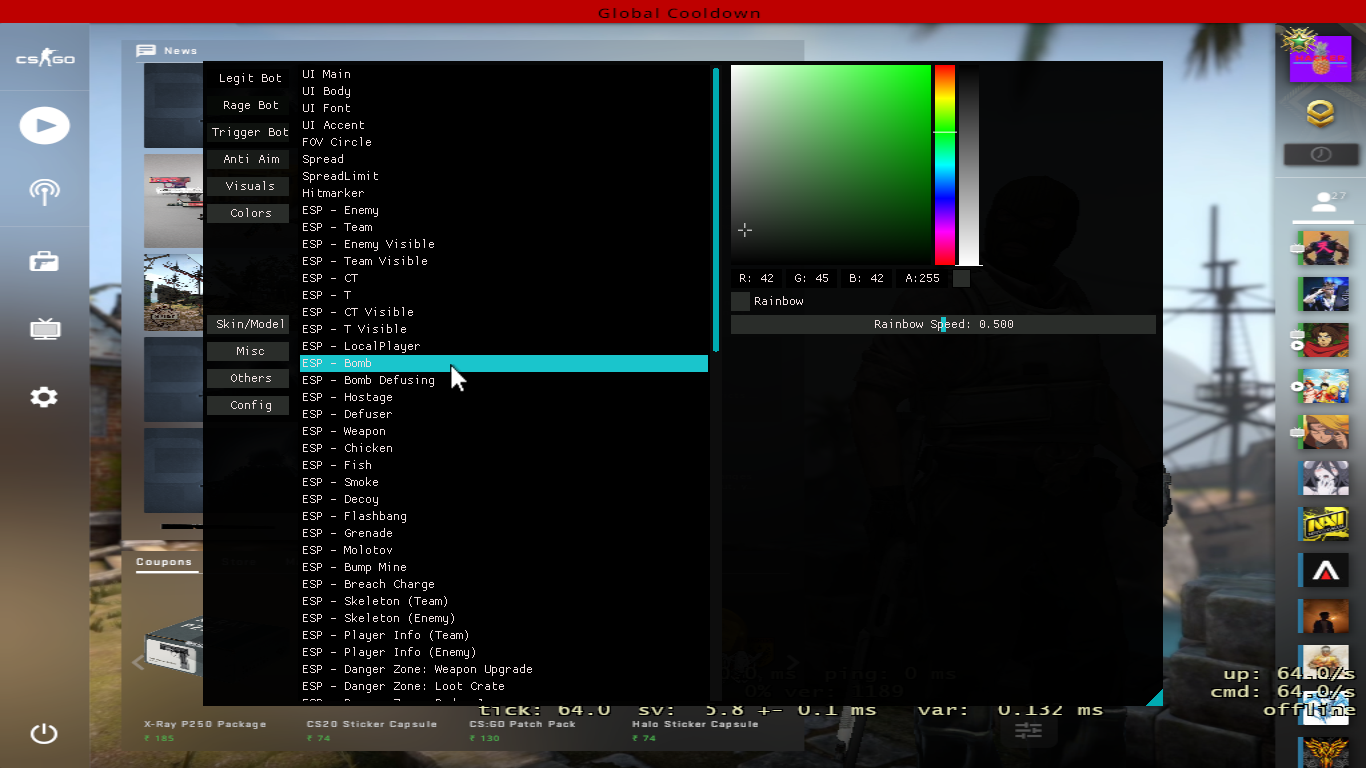The width and height of the screenshot is (1366, 768).
Task: Open the inventory briefcase icon
Action: 44,262
